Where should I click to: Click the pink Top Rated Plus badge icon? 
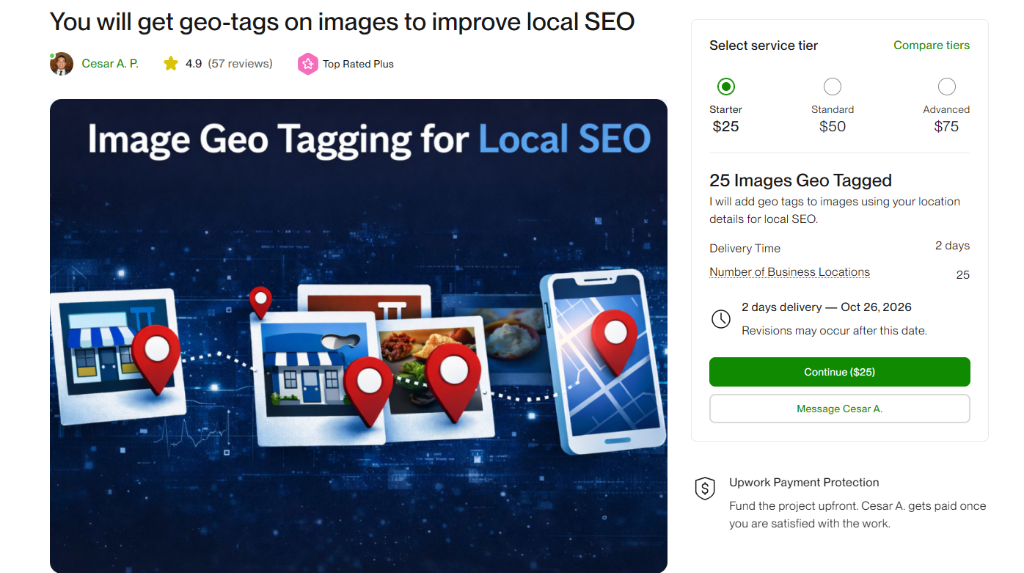(308, 64)
